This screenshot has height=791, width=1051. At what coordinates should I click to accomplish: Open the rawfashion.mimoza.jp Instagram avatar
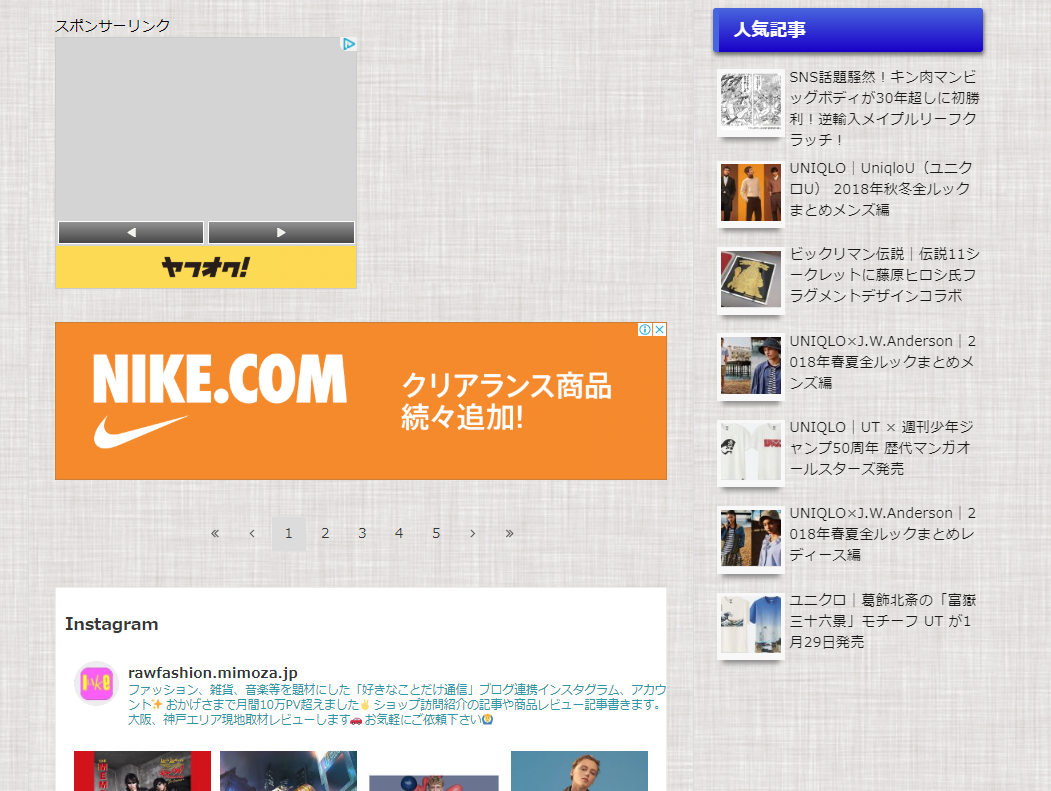97,684
